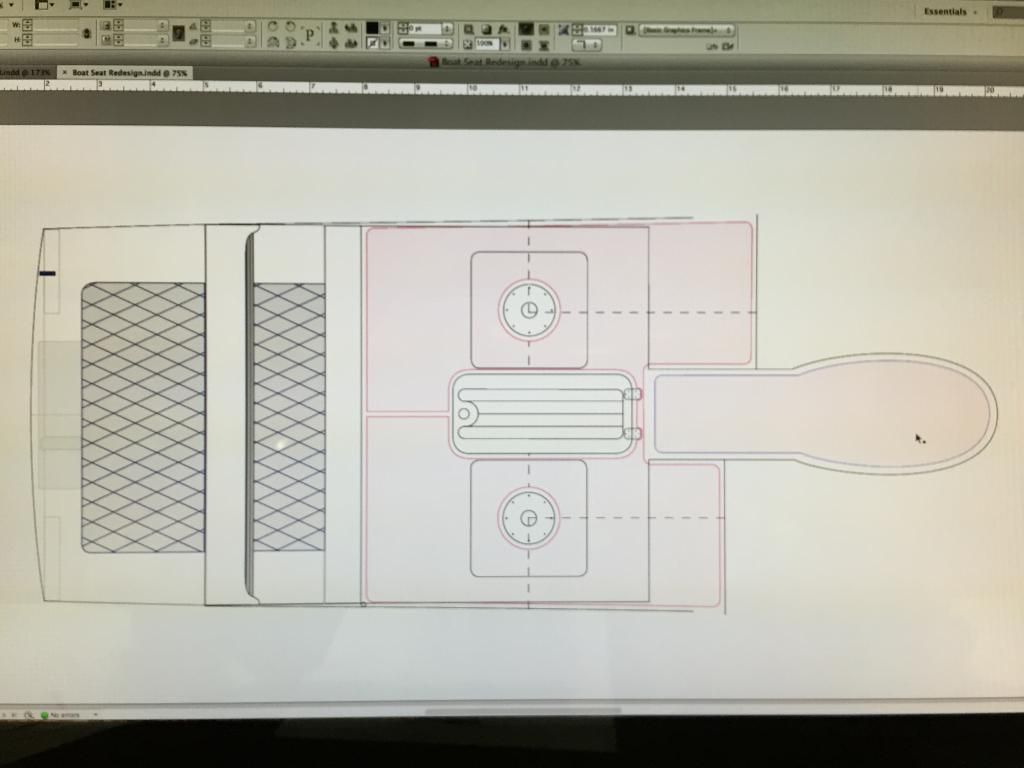
Task: Click the opacity 100% field
Action: coord(487,44)
